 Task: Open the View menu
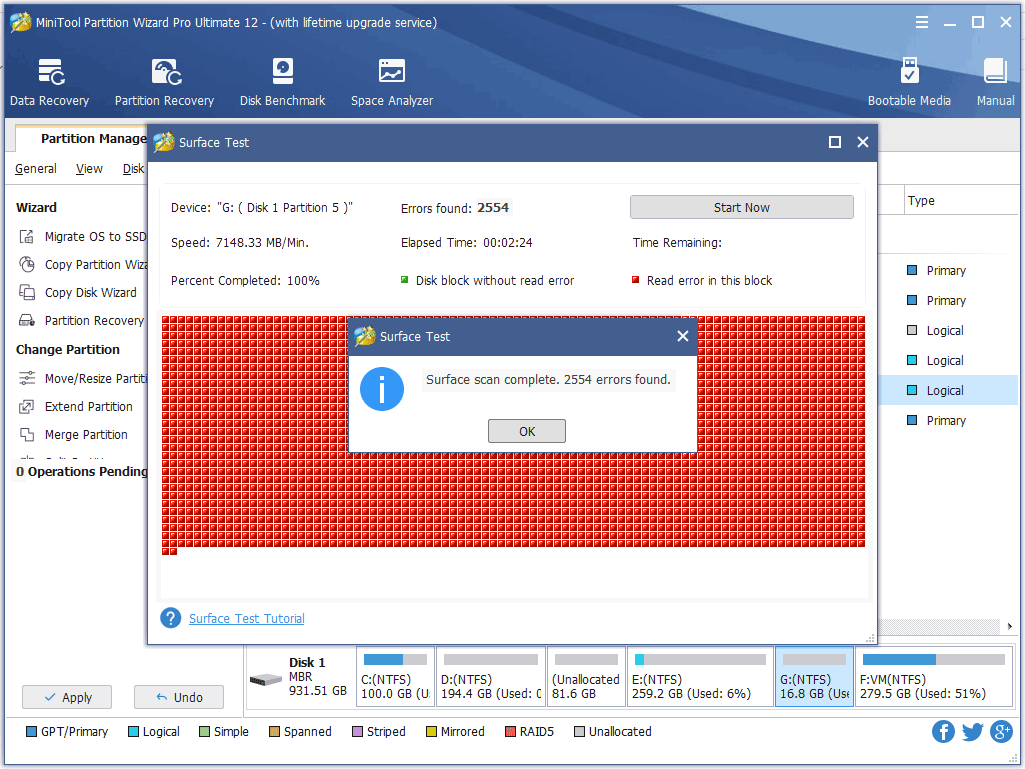click(89, 169)
